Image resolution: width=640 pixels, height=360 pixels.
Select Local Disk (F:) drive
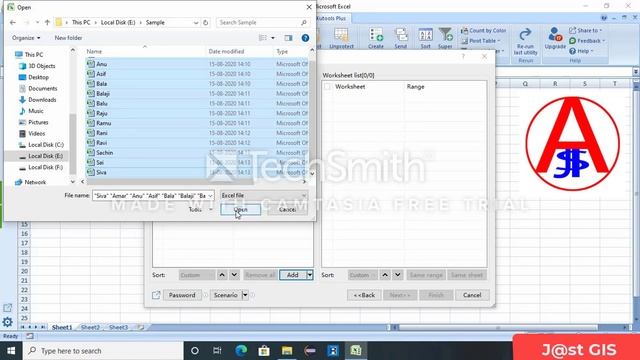45,167
